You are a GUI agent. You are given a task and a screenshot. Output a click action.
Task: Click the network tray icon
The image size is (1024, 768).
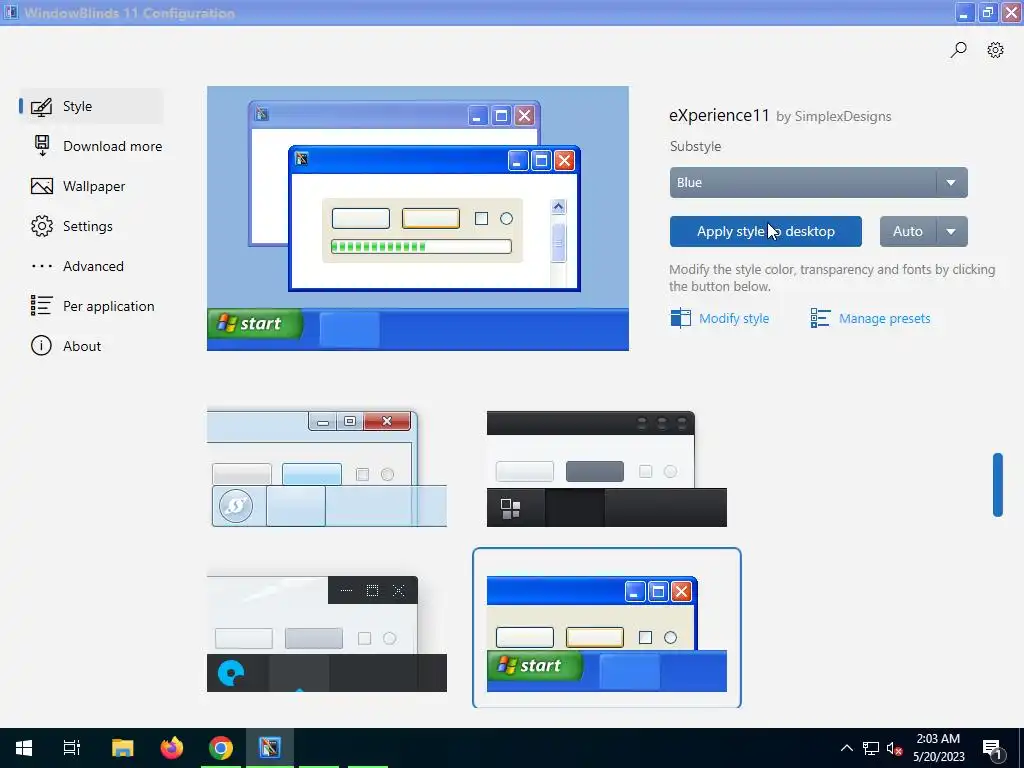click(x=871, y=748)
